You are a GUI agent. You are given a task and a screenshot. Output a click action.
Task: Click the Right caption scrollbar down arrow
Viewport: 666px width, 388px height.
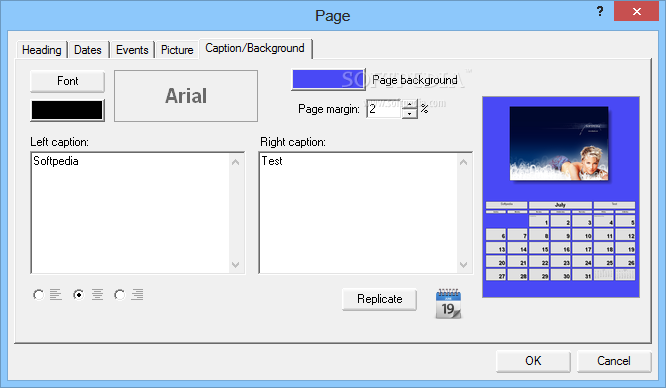pyautogui.click(x=464, y=265)
